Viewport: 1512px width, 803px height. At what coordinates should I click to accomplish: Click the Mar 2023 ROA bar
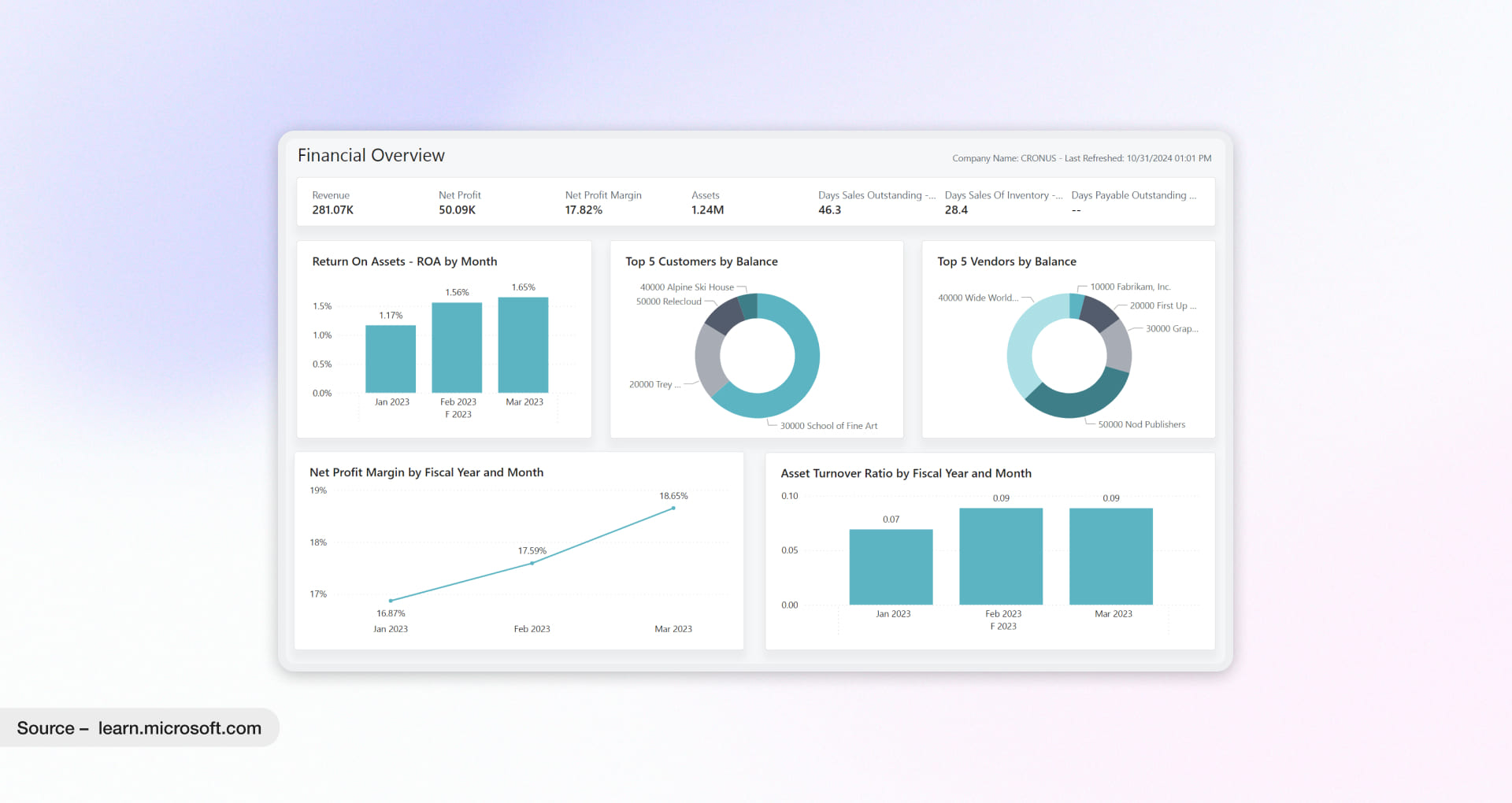(523, 345)
